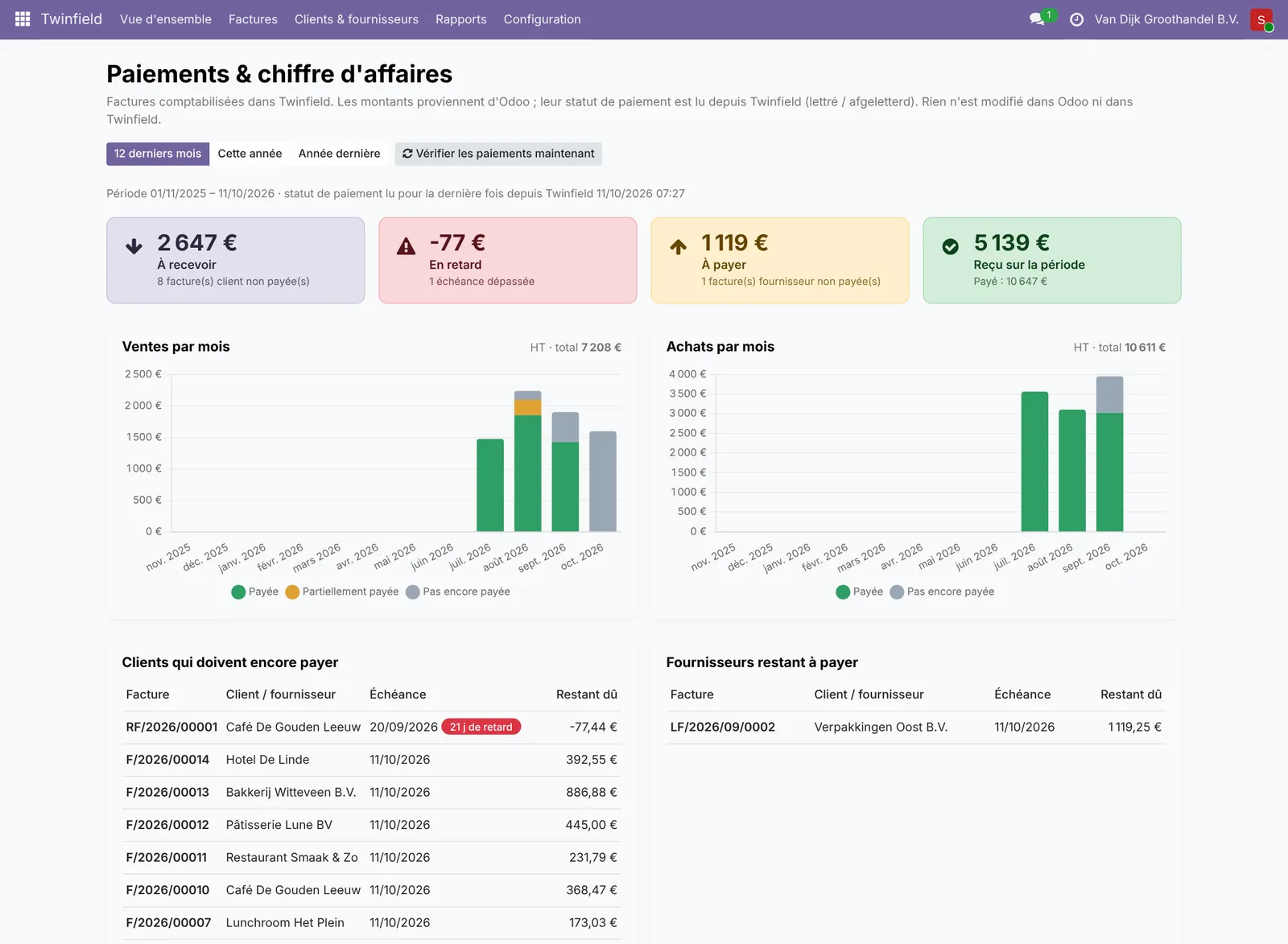Click the oct. 2026 bar in Ventes chart
The height and width of the screenshot is (944, 1288).
point(603,481)
